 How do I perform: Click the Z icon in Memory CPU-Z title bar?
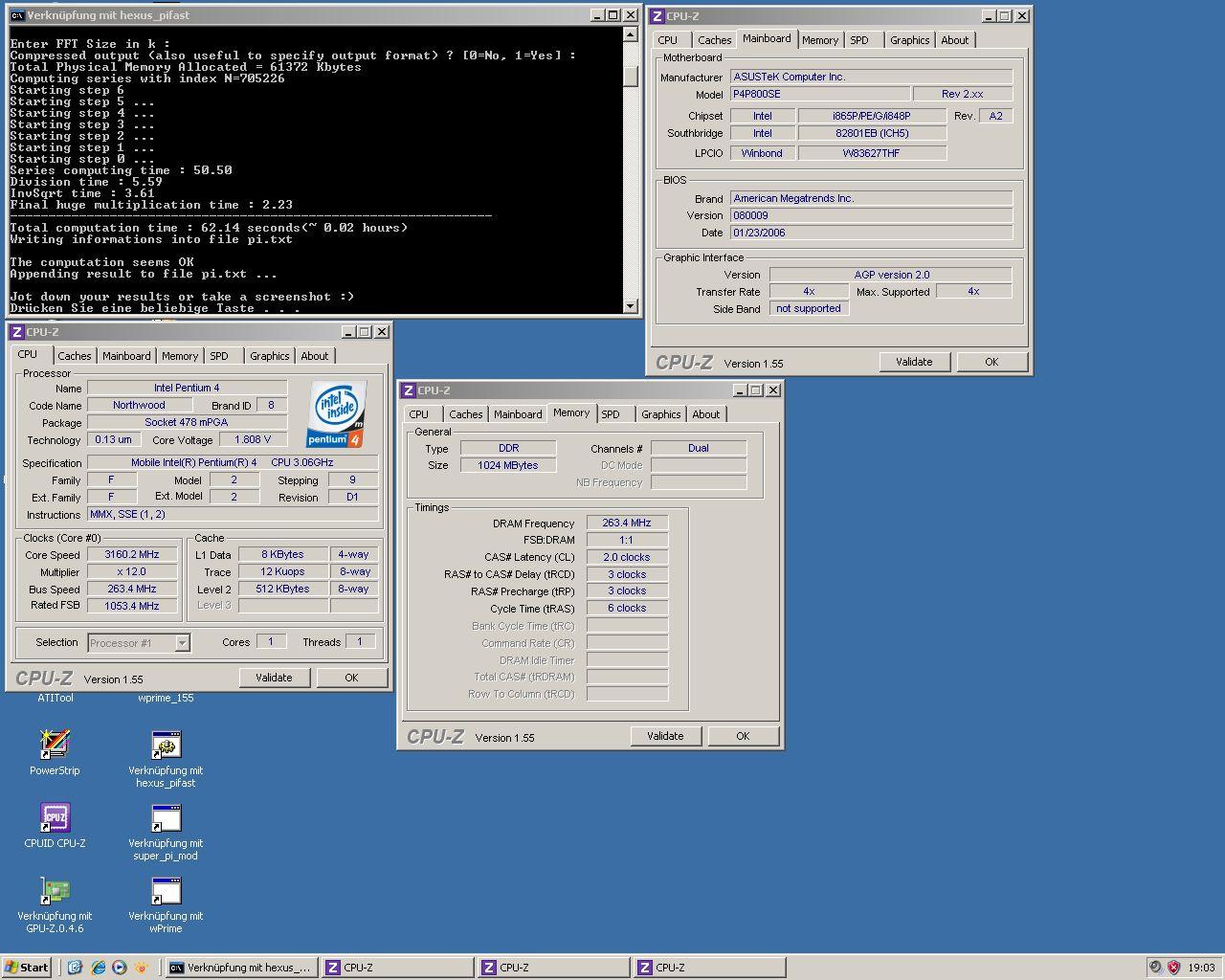point(409,390)
